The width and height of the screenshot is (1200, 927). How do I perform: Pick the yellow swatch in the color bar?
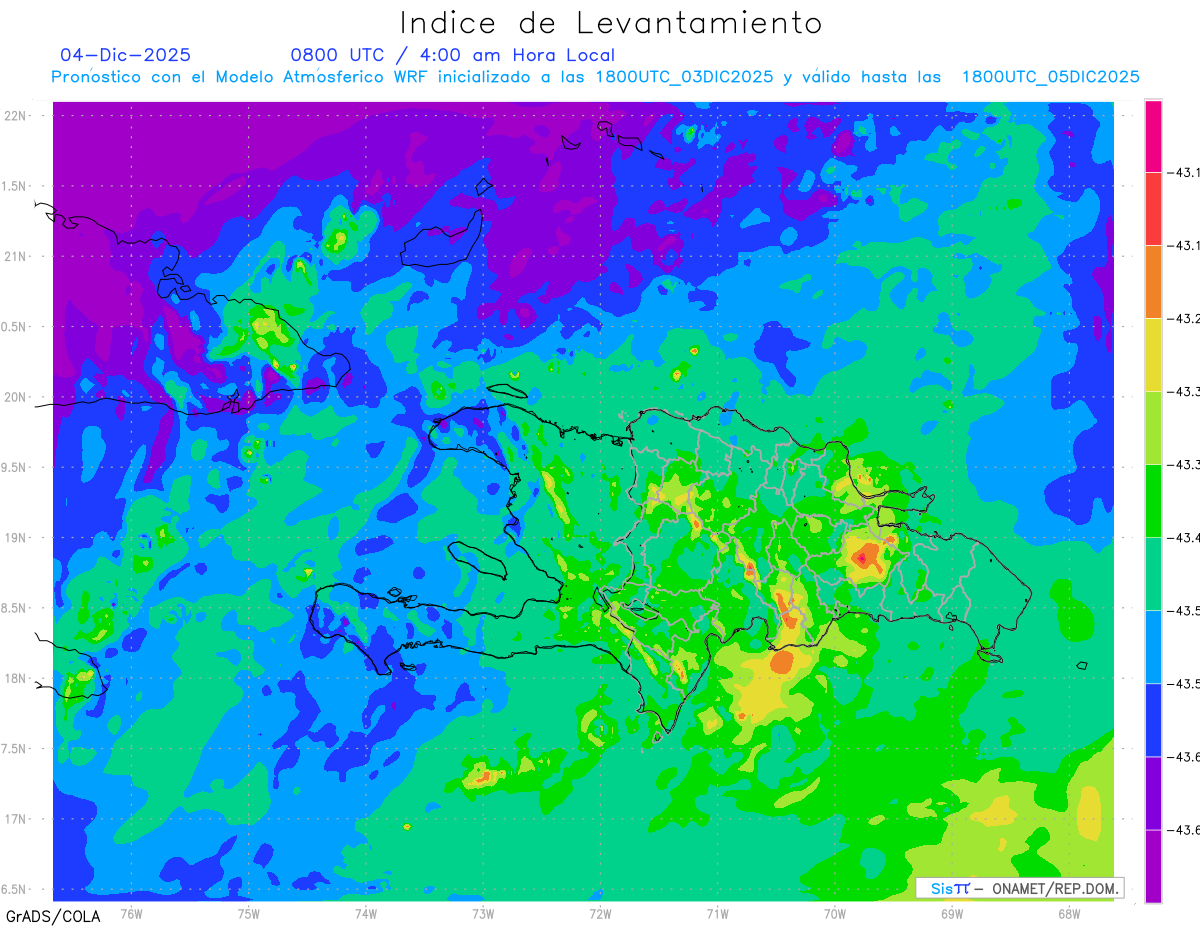(1153, 355)
